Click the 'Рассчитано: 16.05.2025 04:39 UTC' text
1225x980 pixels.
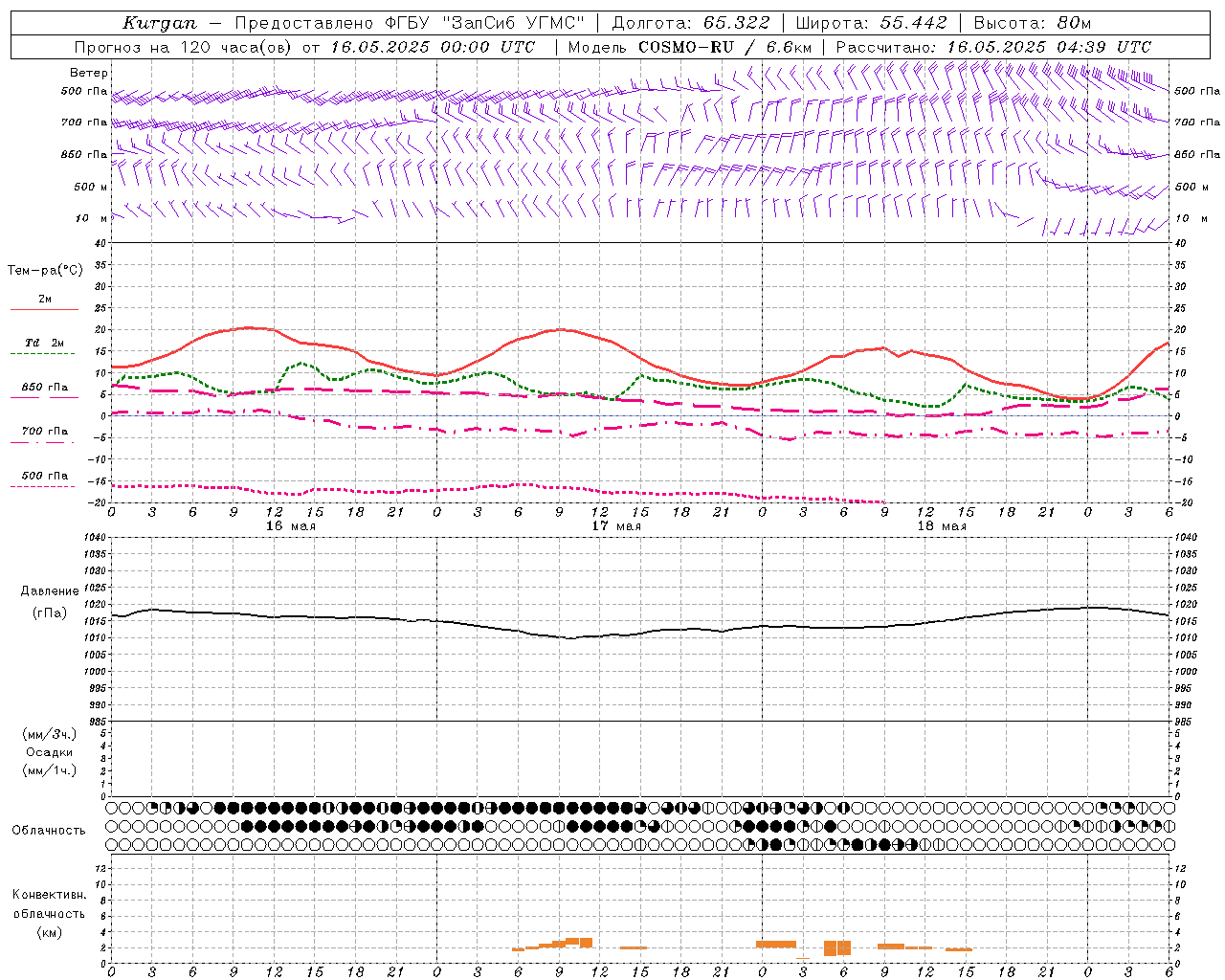pos(993,47)
